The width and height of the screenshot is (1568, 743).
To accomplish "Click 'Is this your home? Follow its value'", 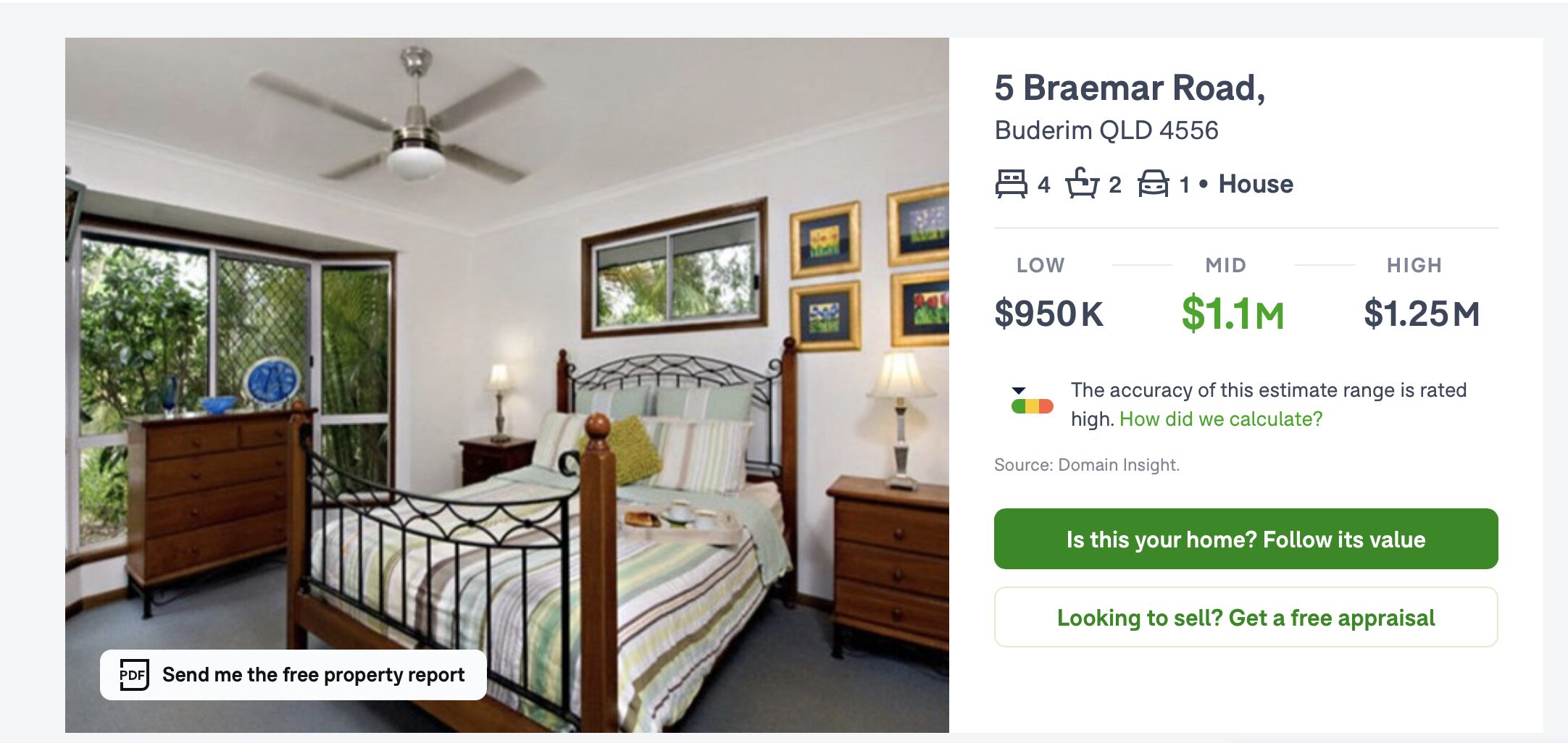I will pos(1246,539).
